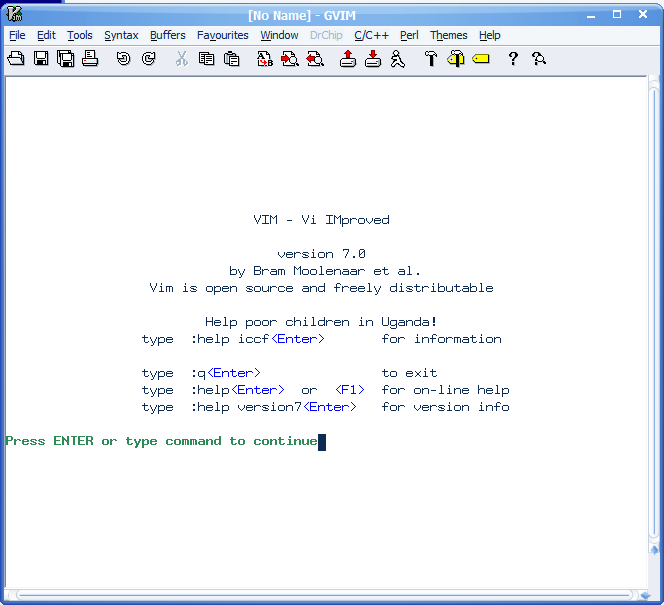The image size is (664, 605).
Task: Click the Copy toolbar icon
Action: click(206, 58)
